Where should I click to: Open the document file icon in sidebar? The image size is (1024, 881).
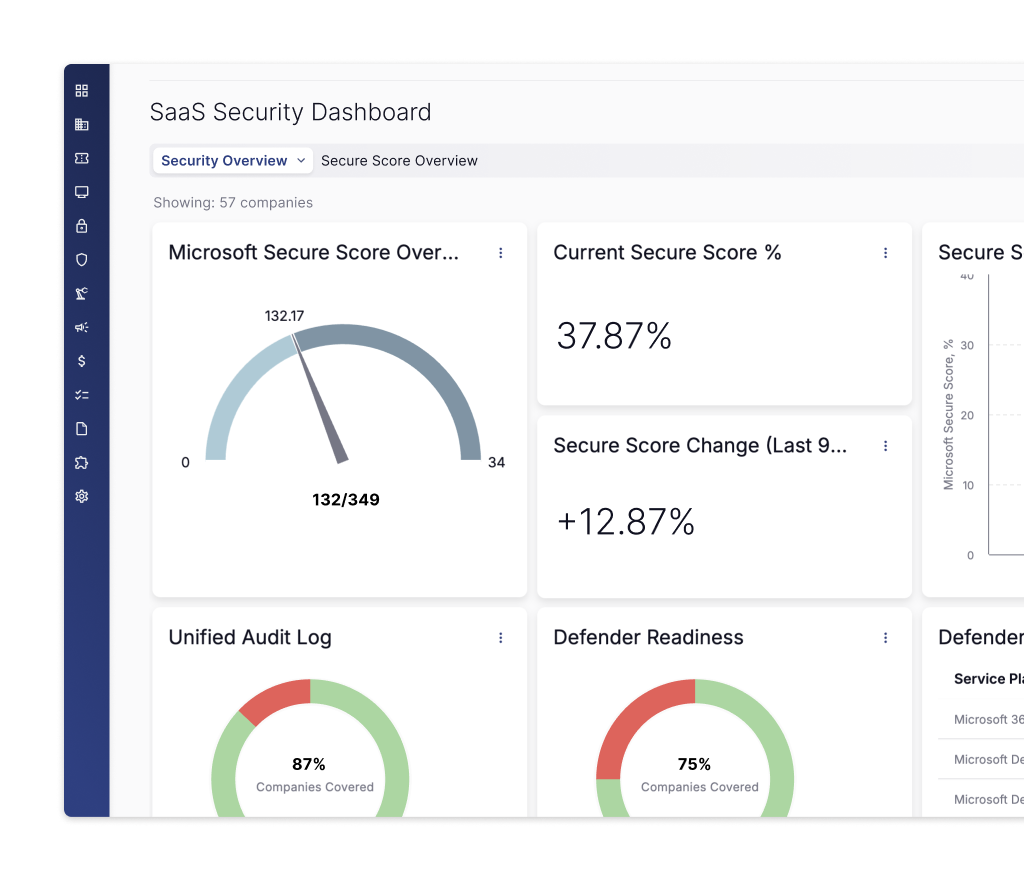(82, 428)
